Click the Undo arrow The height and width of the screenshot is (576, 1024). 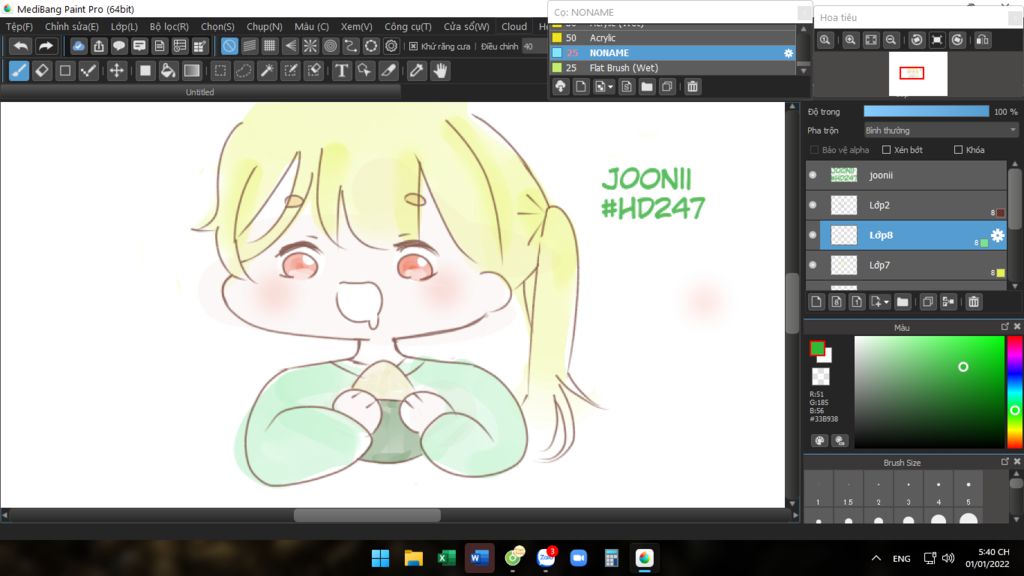[x=21, y=46]
